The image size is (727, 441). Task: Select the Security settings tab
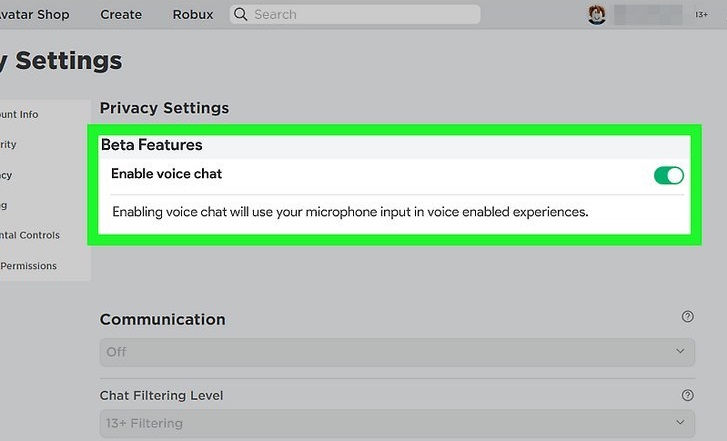coord(8,145)
